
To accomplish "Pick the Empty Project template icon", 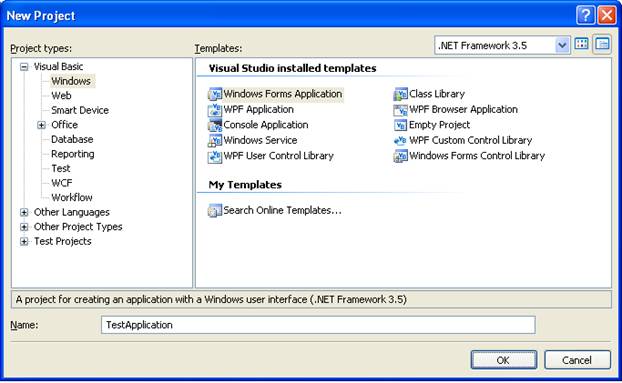I will tap(401, 125).
